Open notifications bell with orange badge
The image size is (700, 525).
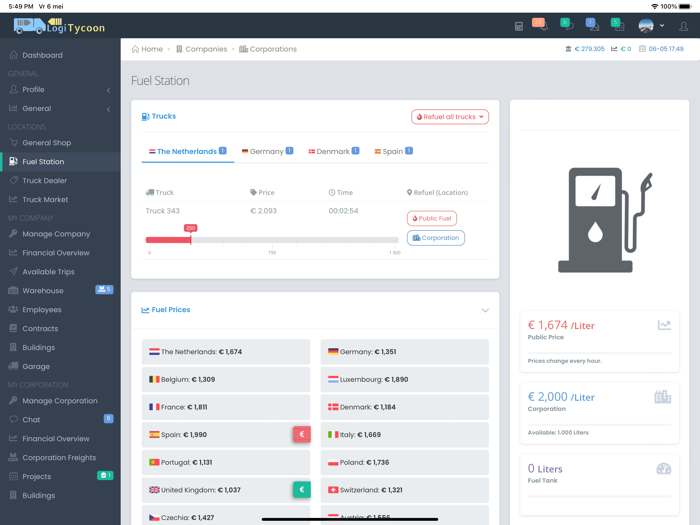(x=540, y=24)
